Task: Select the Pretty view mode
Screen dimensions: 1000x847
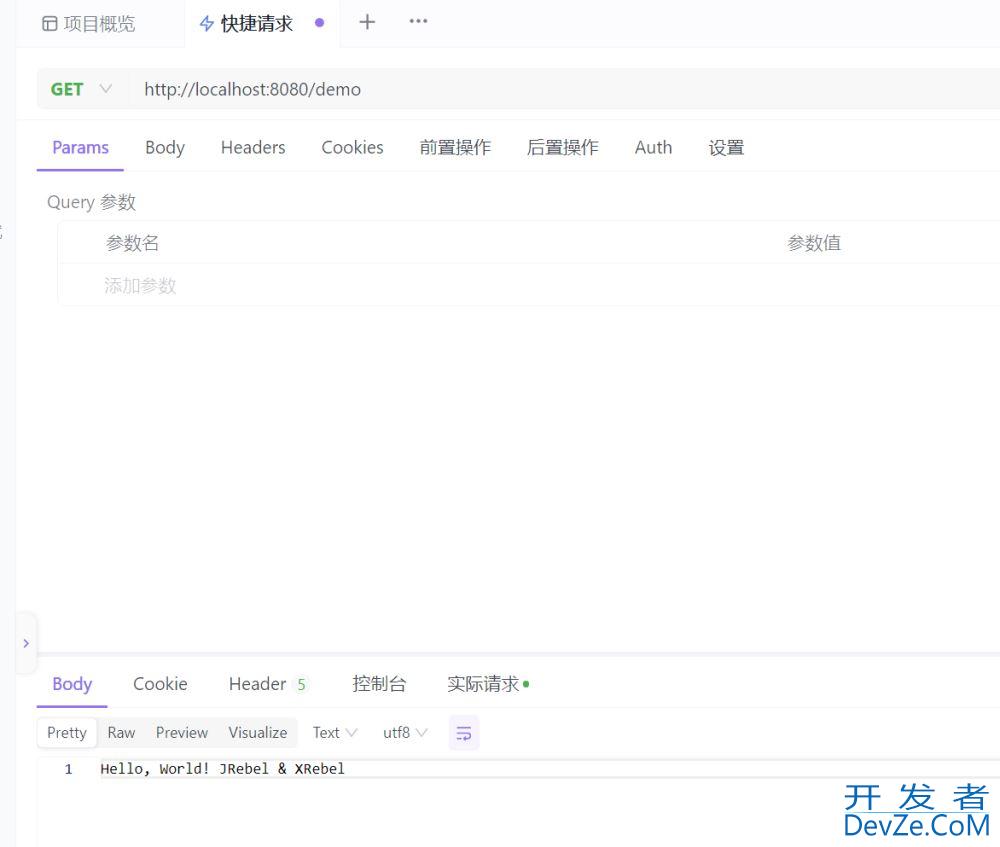Action: pyautogui.click(x=67, y=732)
